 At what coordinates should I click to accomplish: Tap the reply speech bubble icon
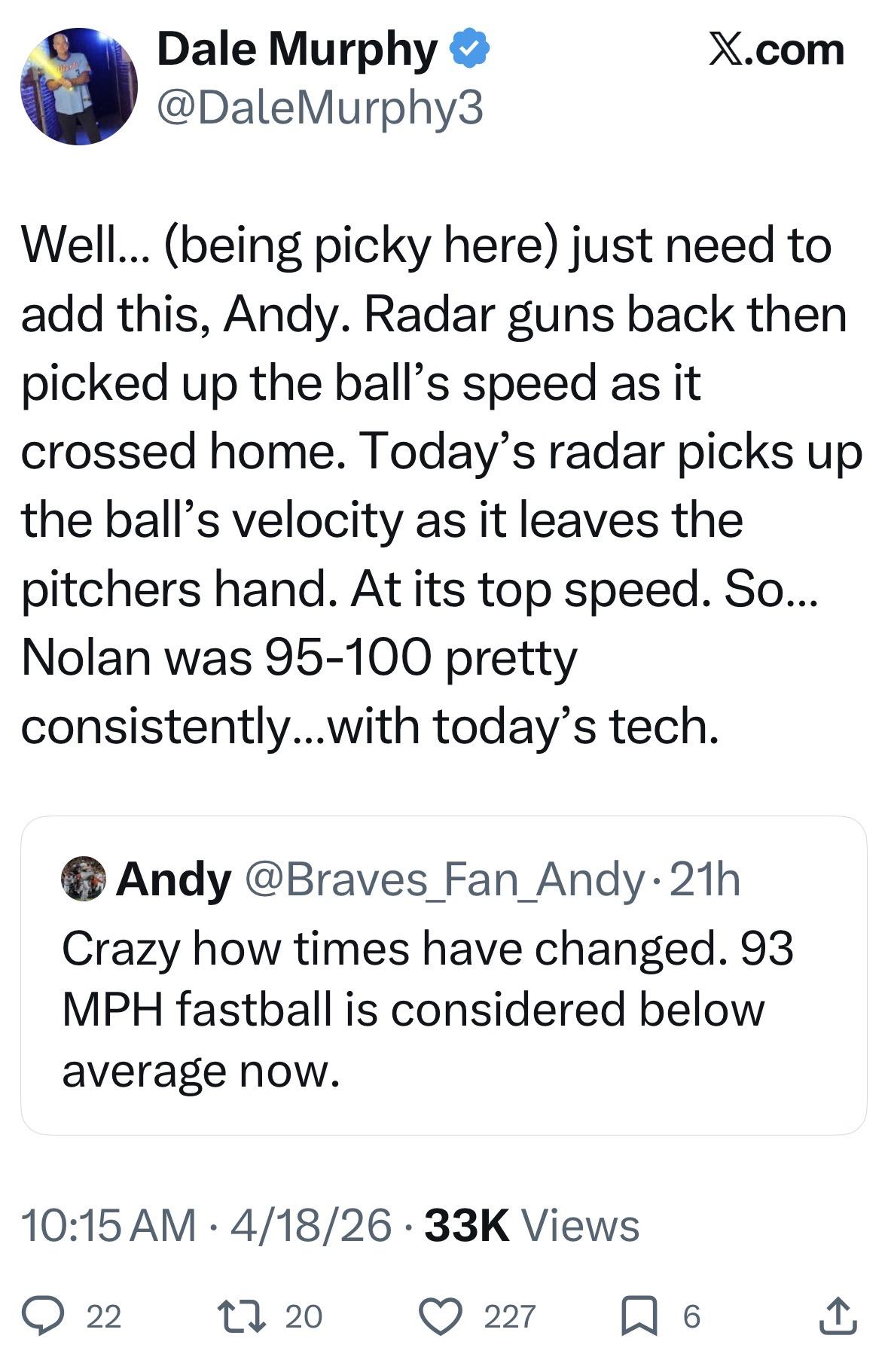pyautogui.click(x=44, y=1316)
